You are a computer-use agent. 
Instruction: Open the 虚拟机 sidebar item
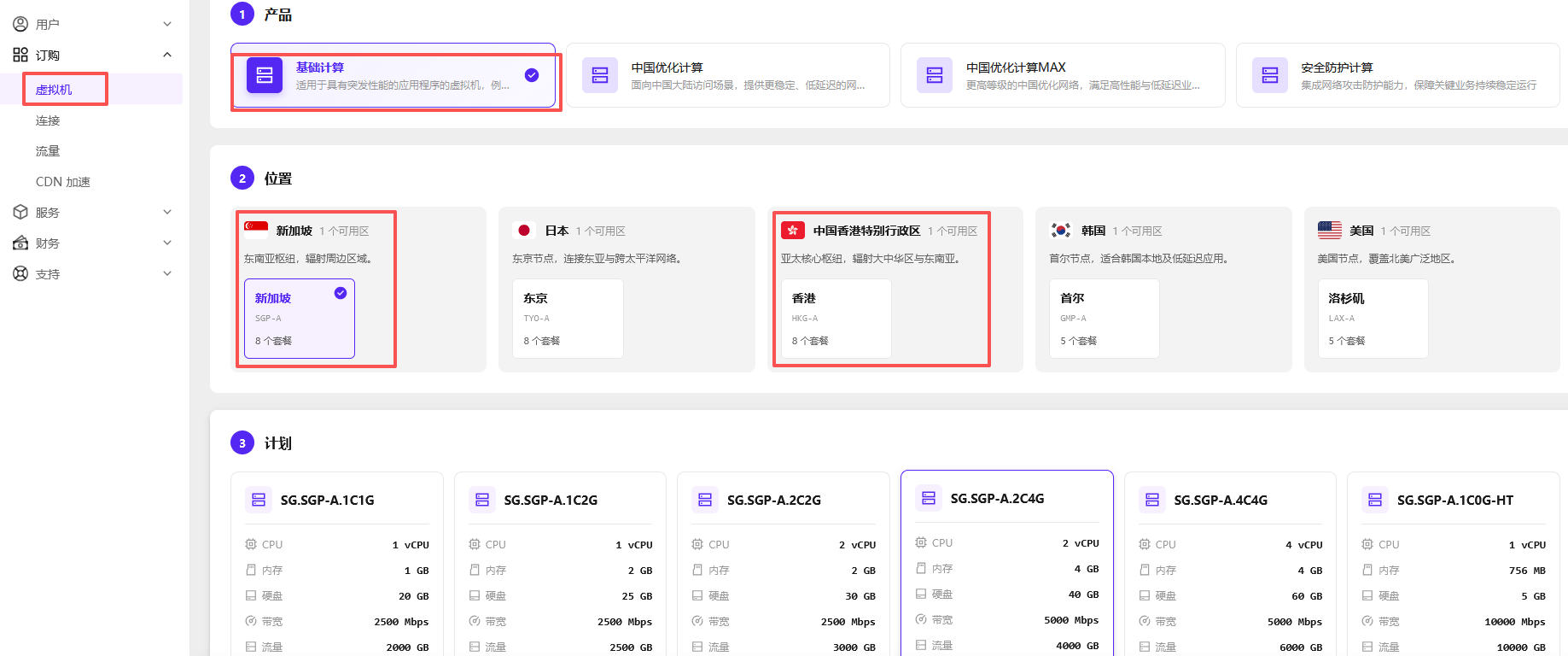coord(91,89)
